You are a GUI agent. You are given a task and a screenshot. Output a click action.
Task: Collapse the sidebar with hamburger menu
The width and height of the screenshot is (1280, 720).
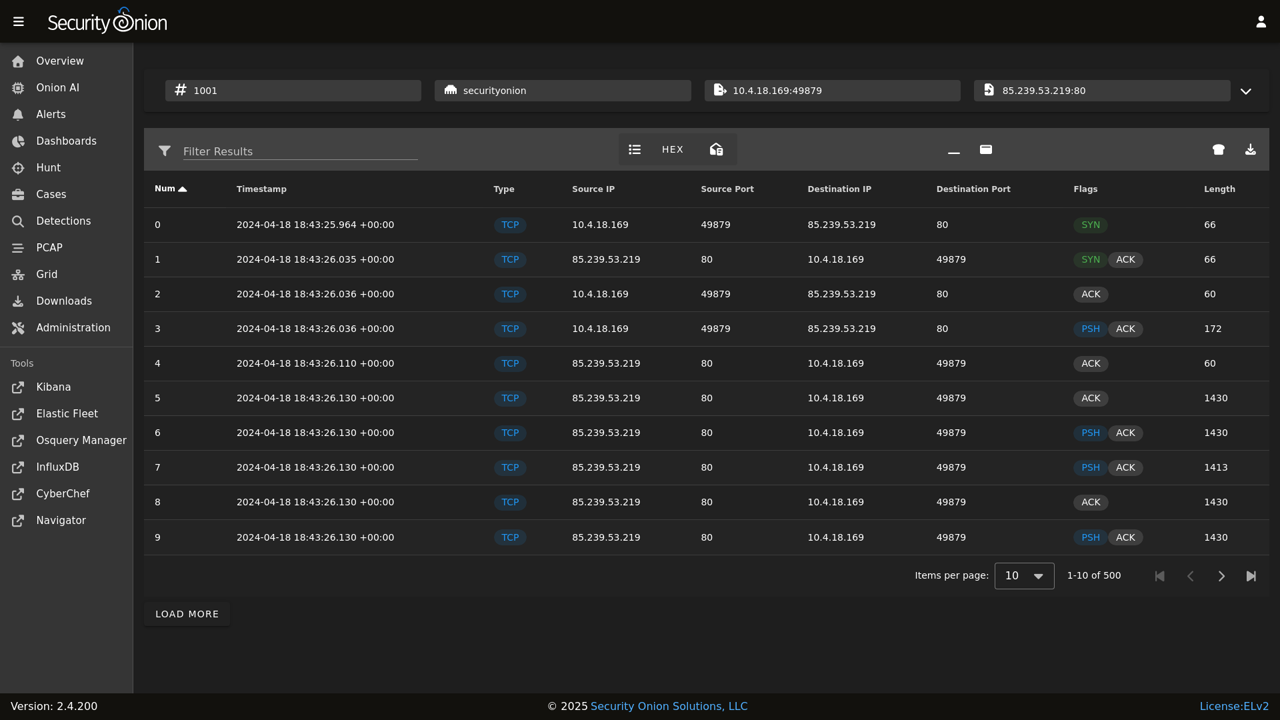click(18, 21)
